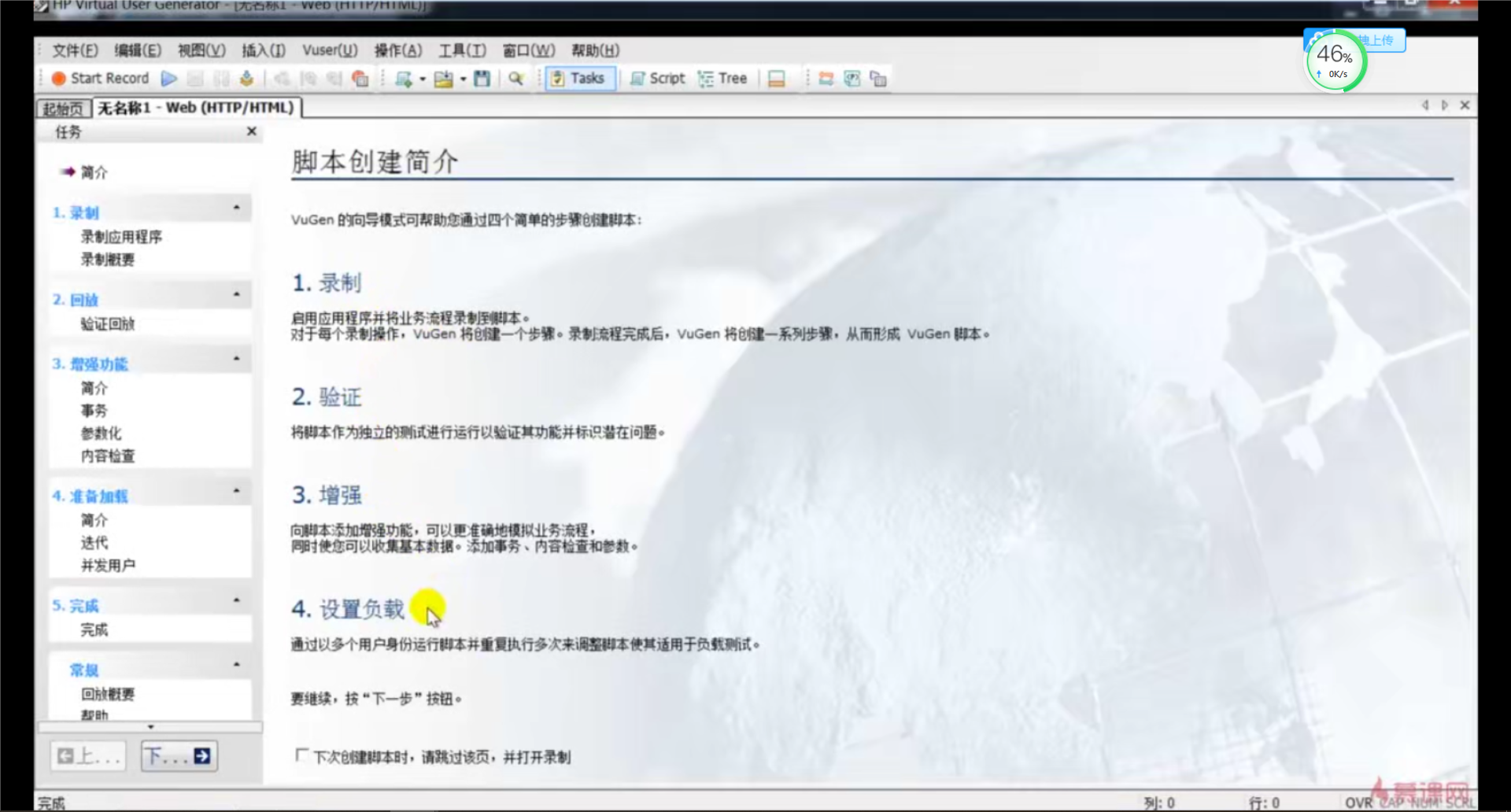The height and width of the screenshot is (812, 1511).
Task: Click the Start Record button
Action: [x=100, y=79]
